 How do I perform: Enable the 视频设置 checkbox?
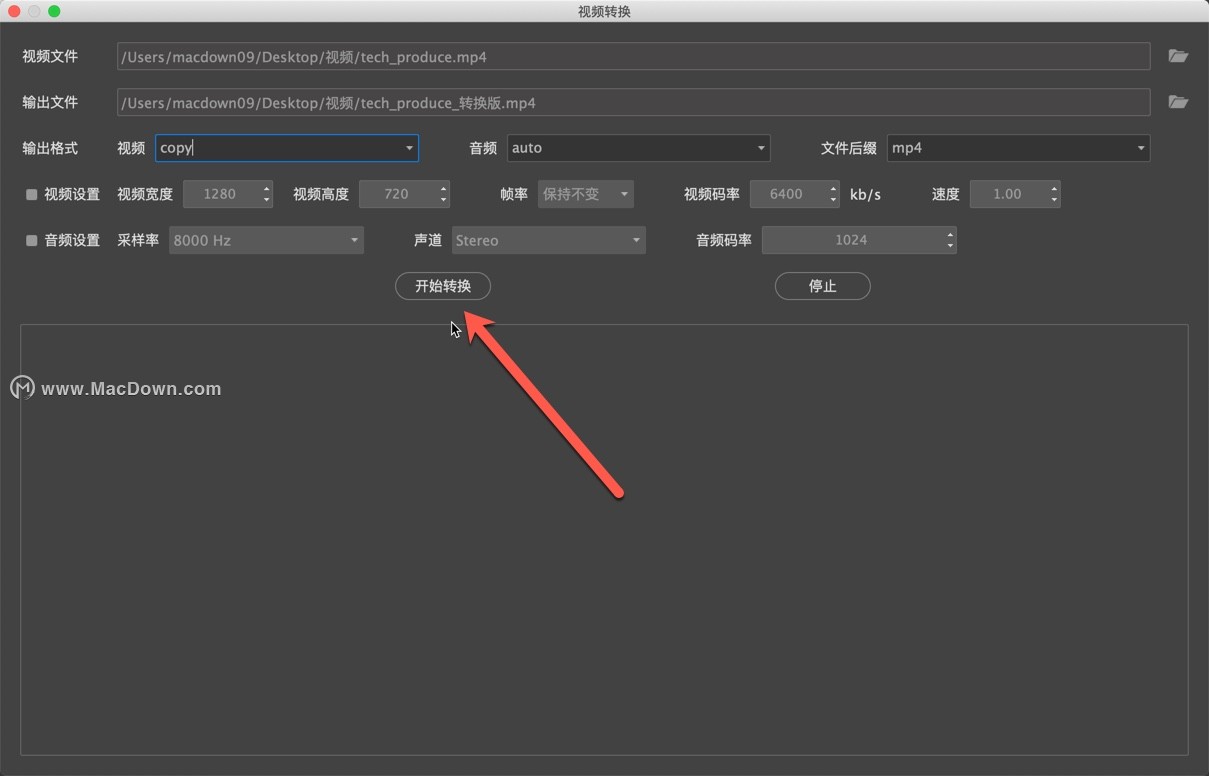click(x=31, y=195)
